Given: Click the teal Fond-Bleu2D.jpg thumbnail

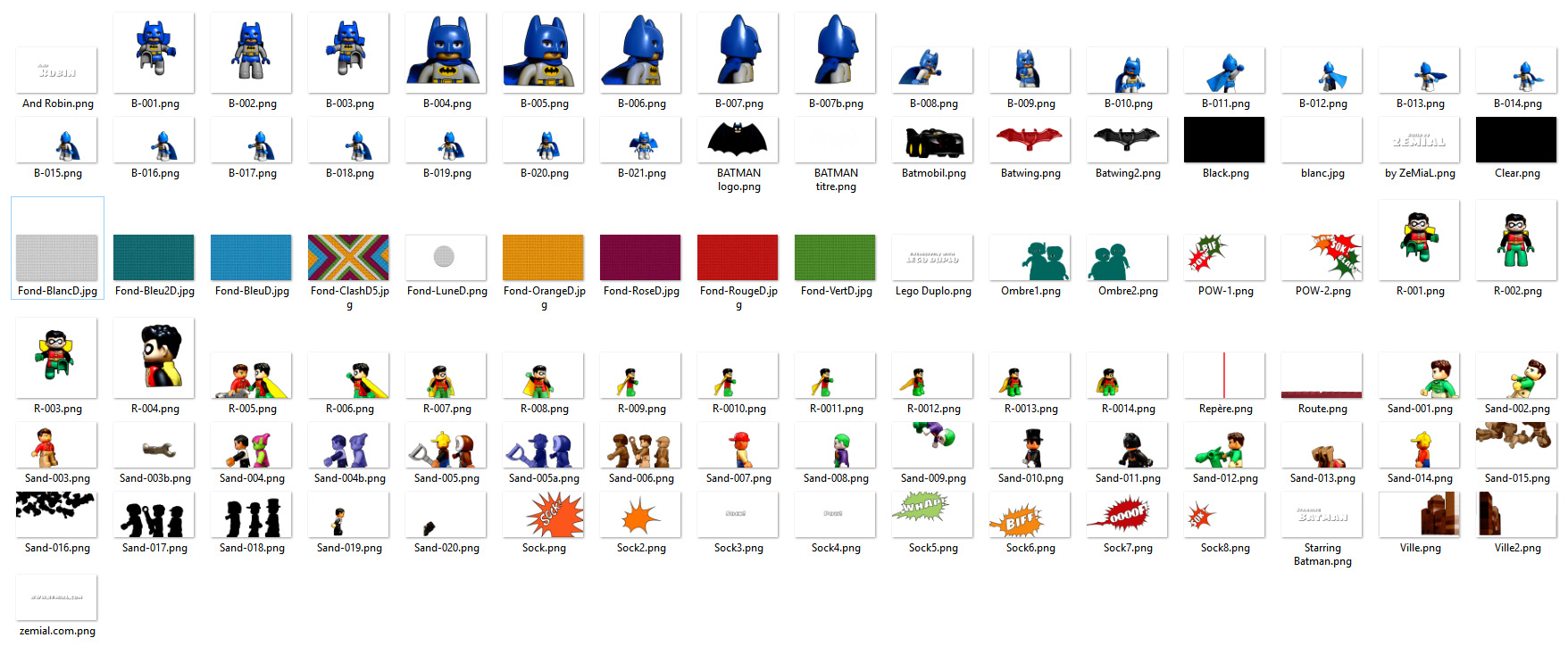Looking at the screenshot, I should (x=154, y=258).
